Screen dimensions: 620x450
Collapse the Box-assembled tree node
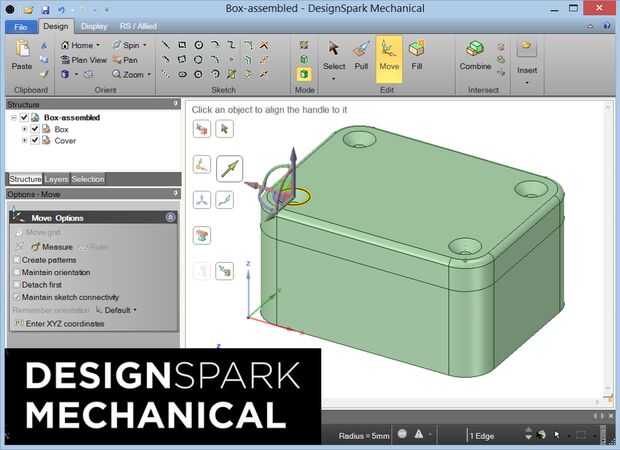14,117
